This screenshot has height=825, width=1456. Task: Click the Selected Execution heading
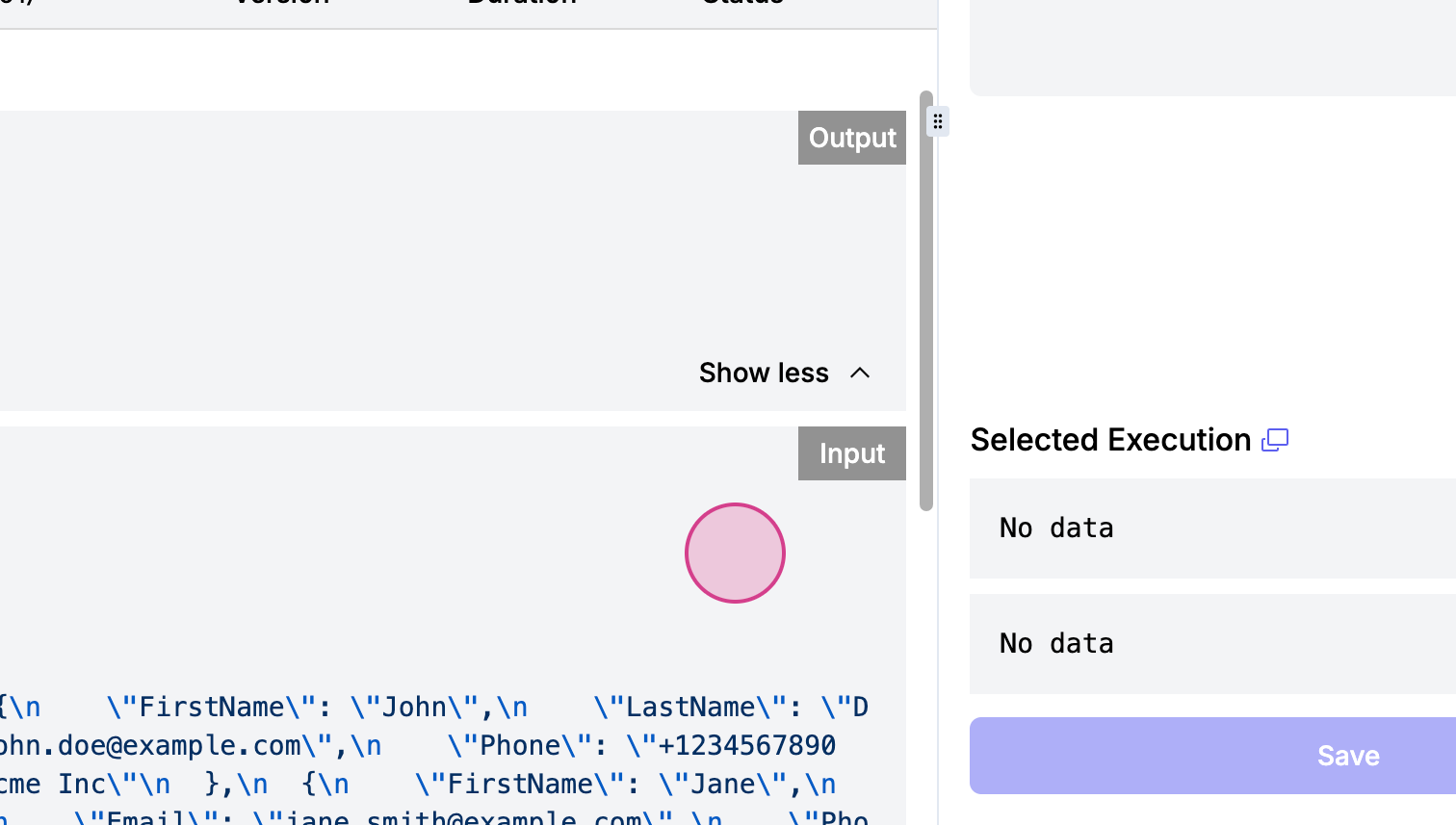point(1110,440)
